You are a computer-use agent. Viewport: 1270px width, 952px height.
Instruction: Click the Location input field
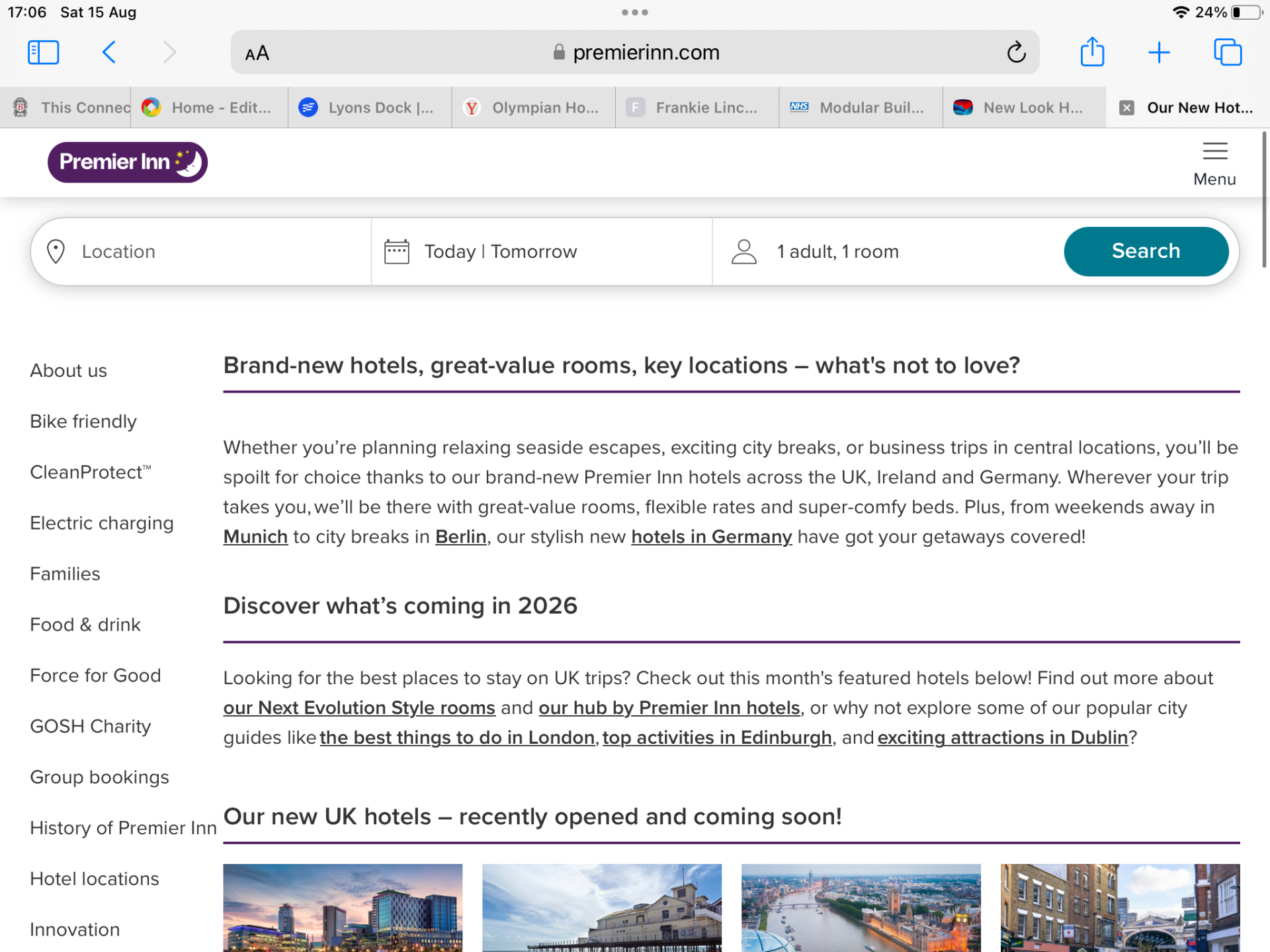pos(202,252)
